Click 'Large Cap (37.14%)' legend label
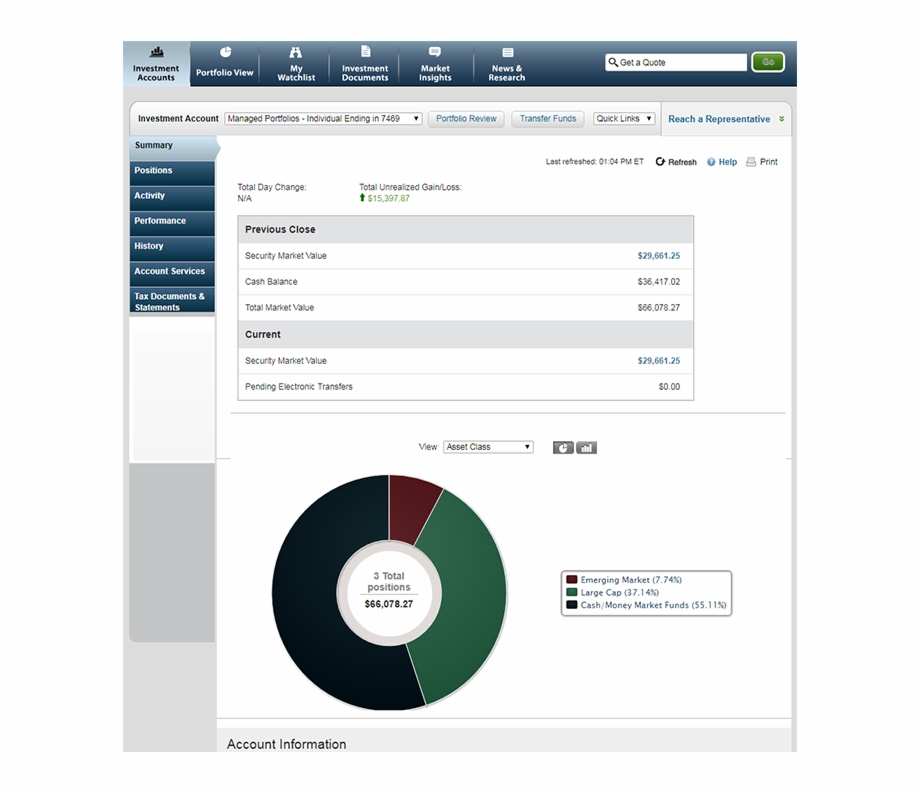Viewport: 920px width, 792px height. point(620,593)
